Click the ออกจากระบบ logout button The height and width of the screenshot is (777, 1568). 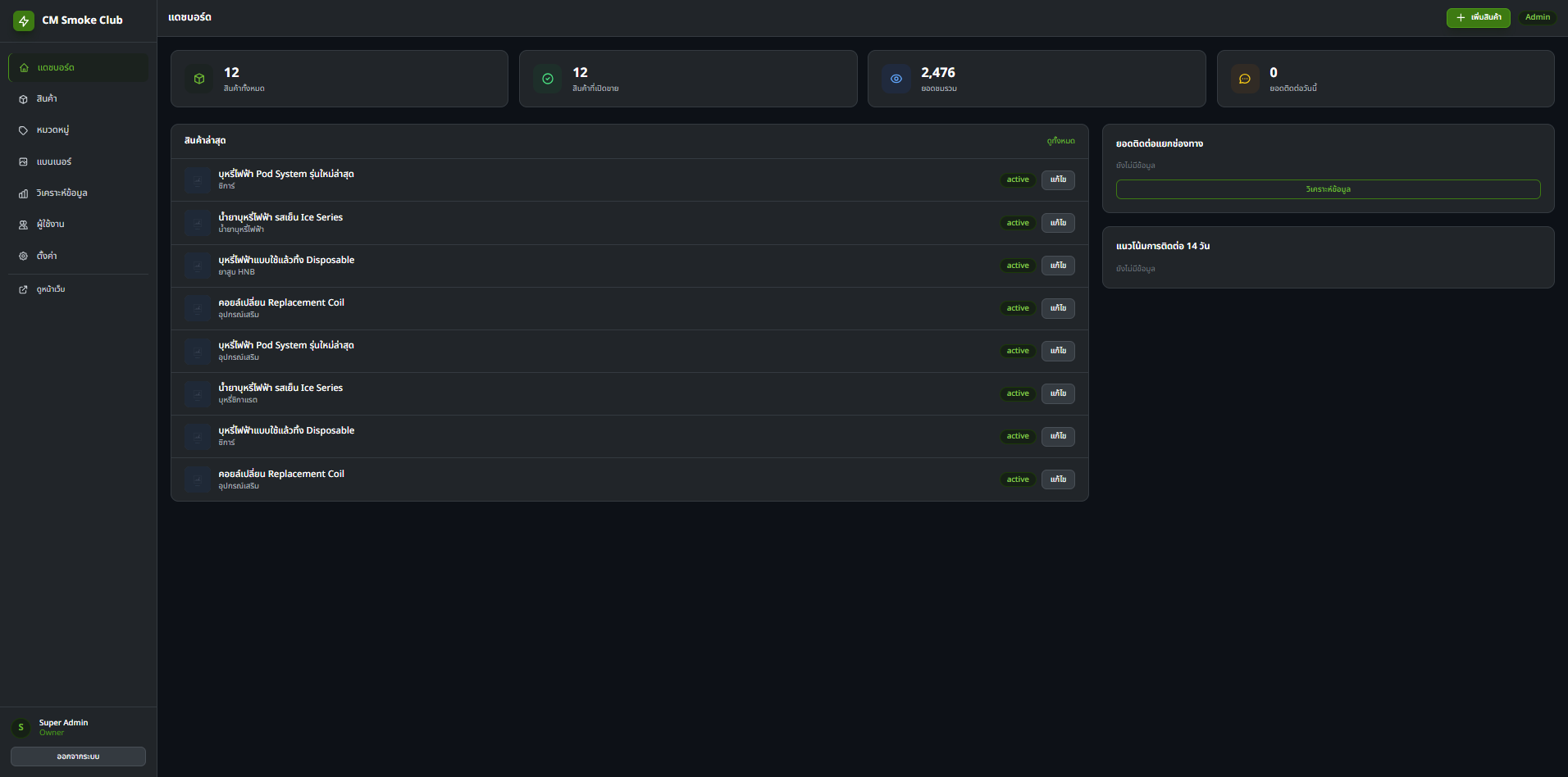(x=78, y=757)
